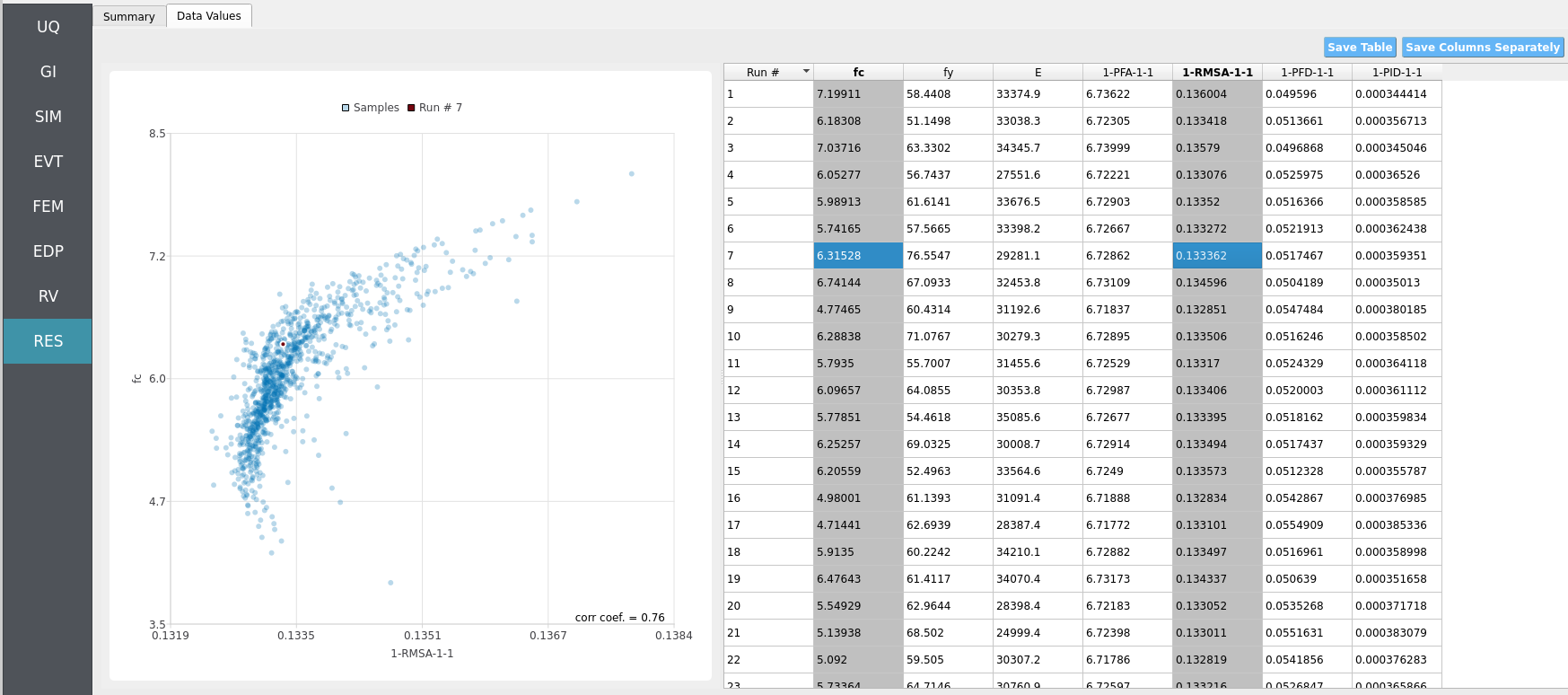This screenshot has width=1568, height=695.
Task: Click fy cell 69.0325 in row 14
Action: pyautogui.click(x=948, y=444)
